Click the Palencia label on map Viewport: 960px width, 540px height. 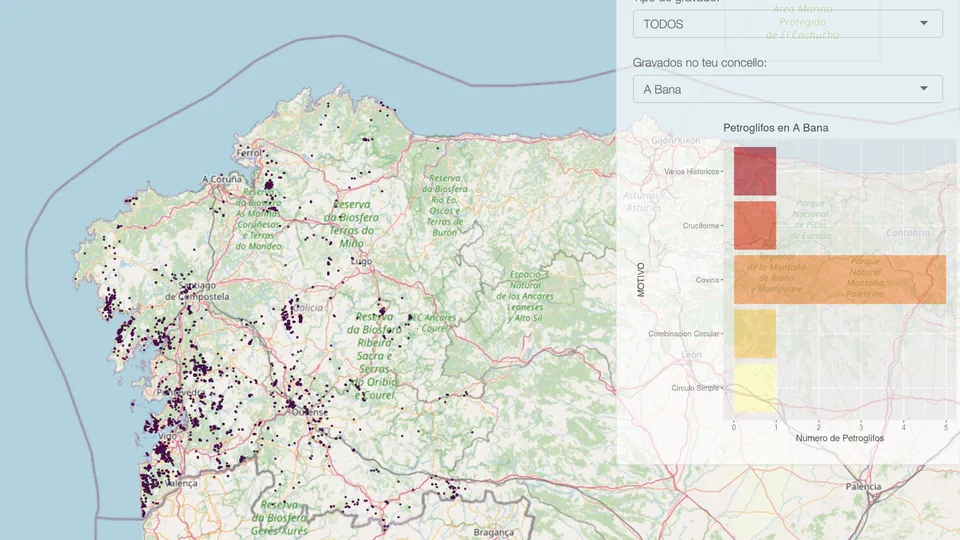coord(863,487)
